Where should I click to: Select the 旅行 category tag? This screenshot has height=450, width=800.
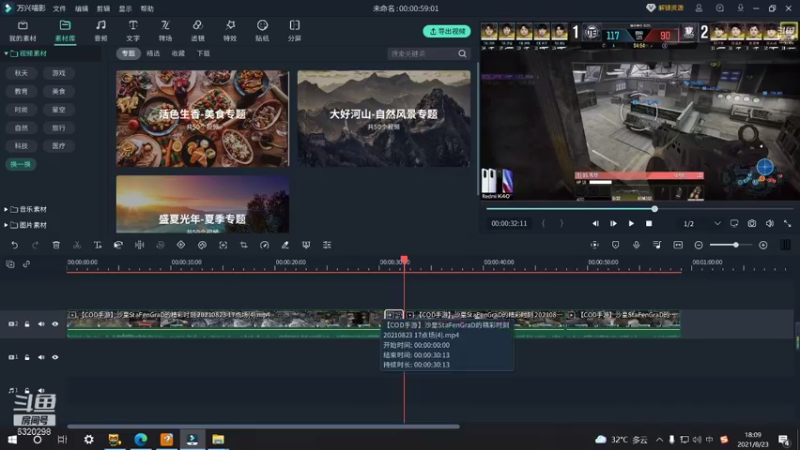coord(59,128)
